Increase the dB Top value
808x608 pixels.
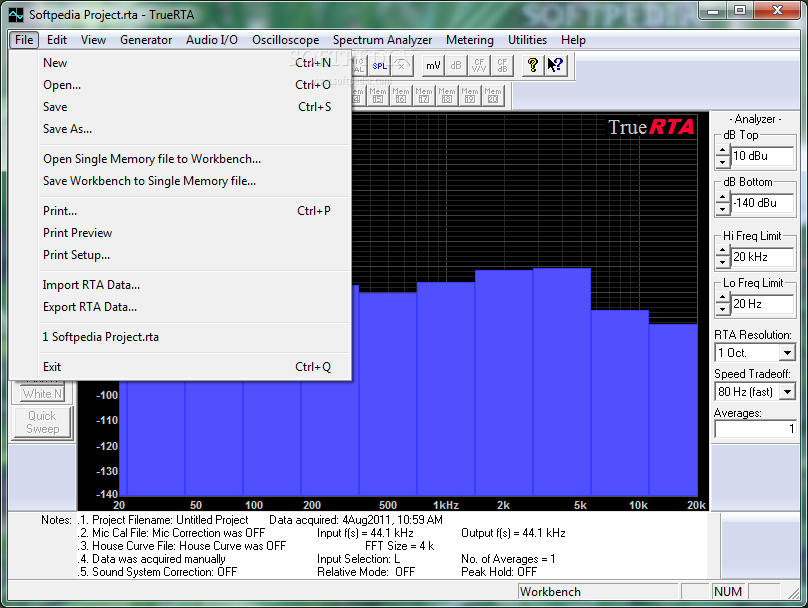[x=722, y=151]
